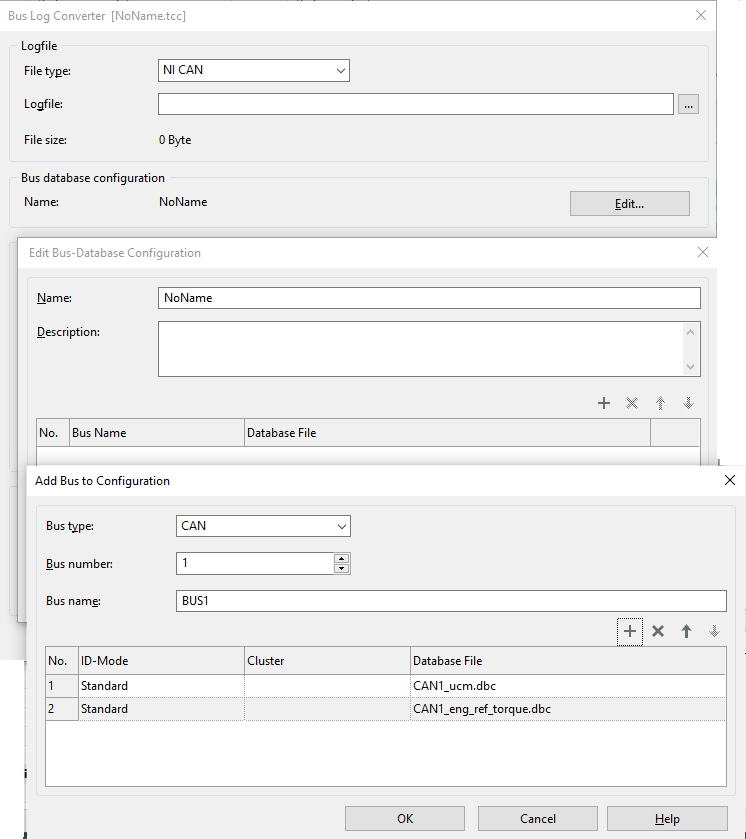This screenshot has height=839, width=746.
Task: Move database file down in Add Bus dialog
Action: click(714, 631)
